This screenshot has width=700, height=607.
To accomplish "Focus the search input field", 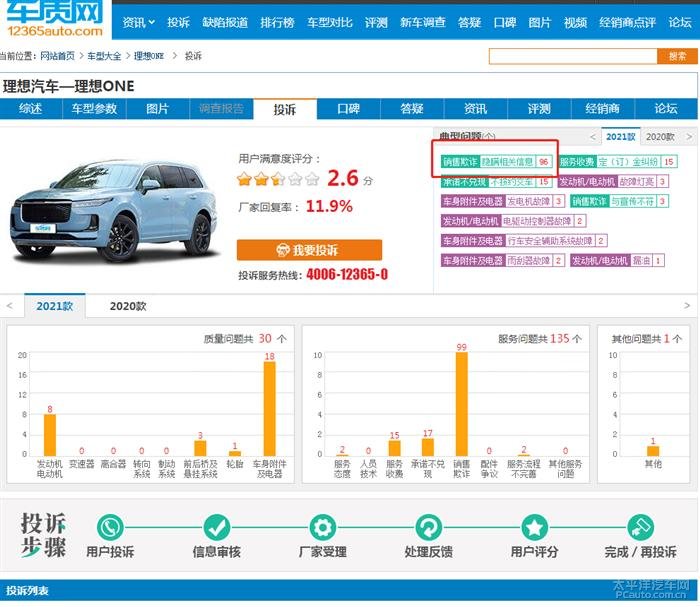I will pyautogui.click(x=573, y=56).
